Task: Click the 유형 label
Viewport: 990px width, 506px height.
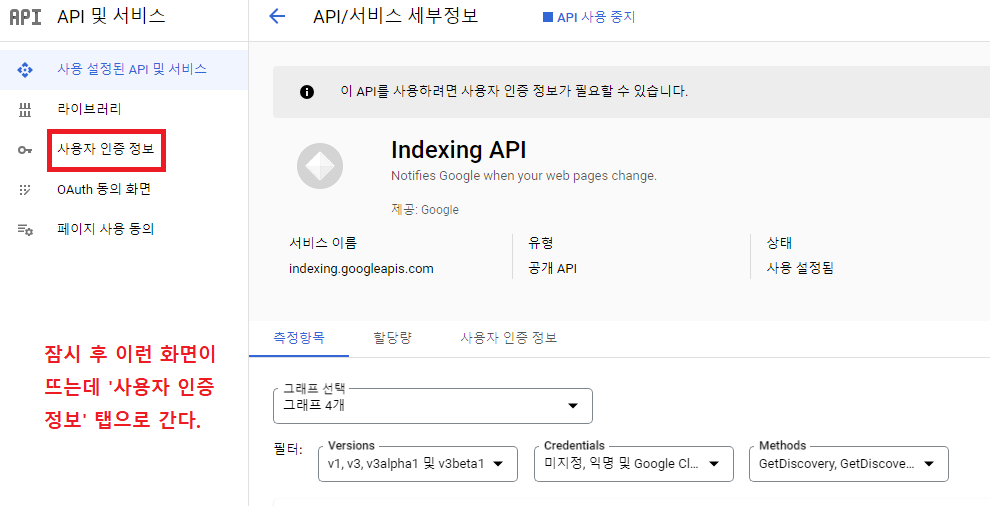Action: [541, 243]
